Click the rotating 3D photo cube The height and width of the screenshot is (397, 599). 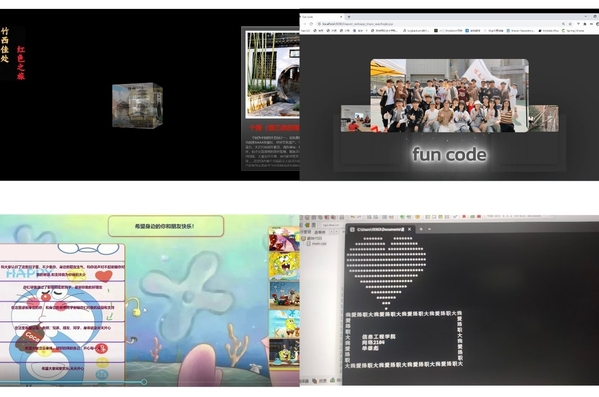click(x=138, y=105)
